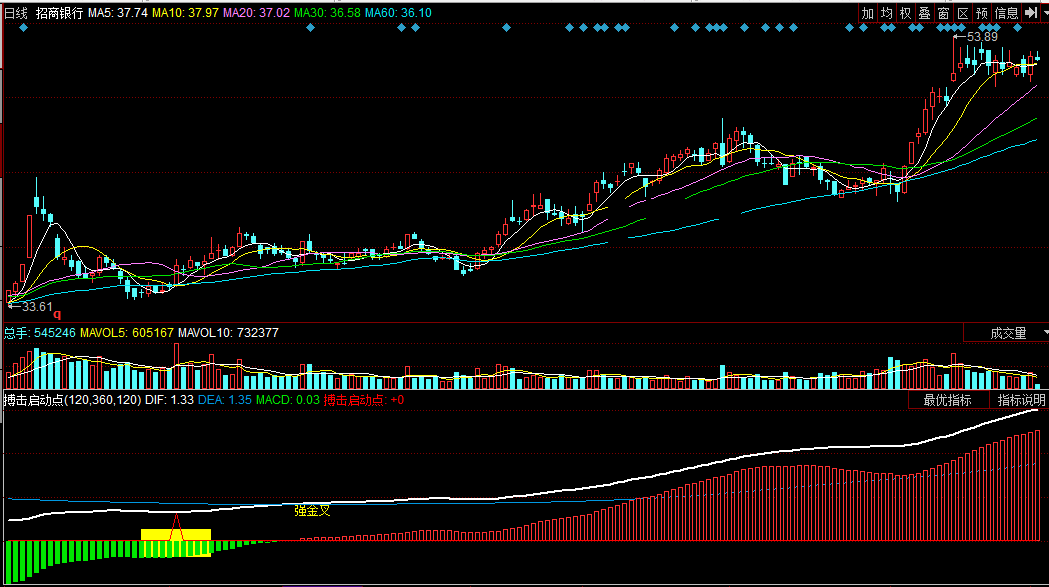1049x587 pixels.
Task: Click the red 搏击启动点: +0 value
Action: (364, 400)
